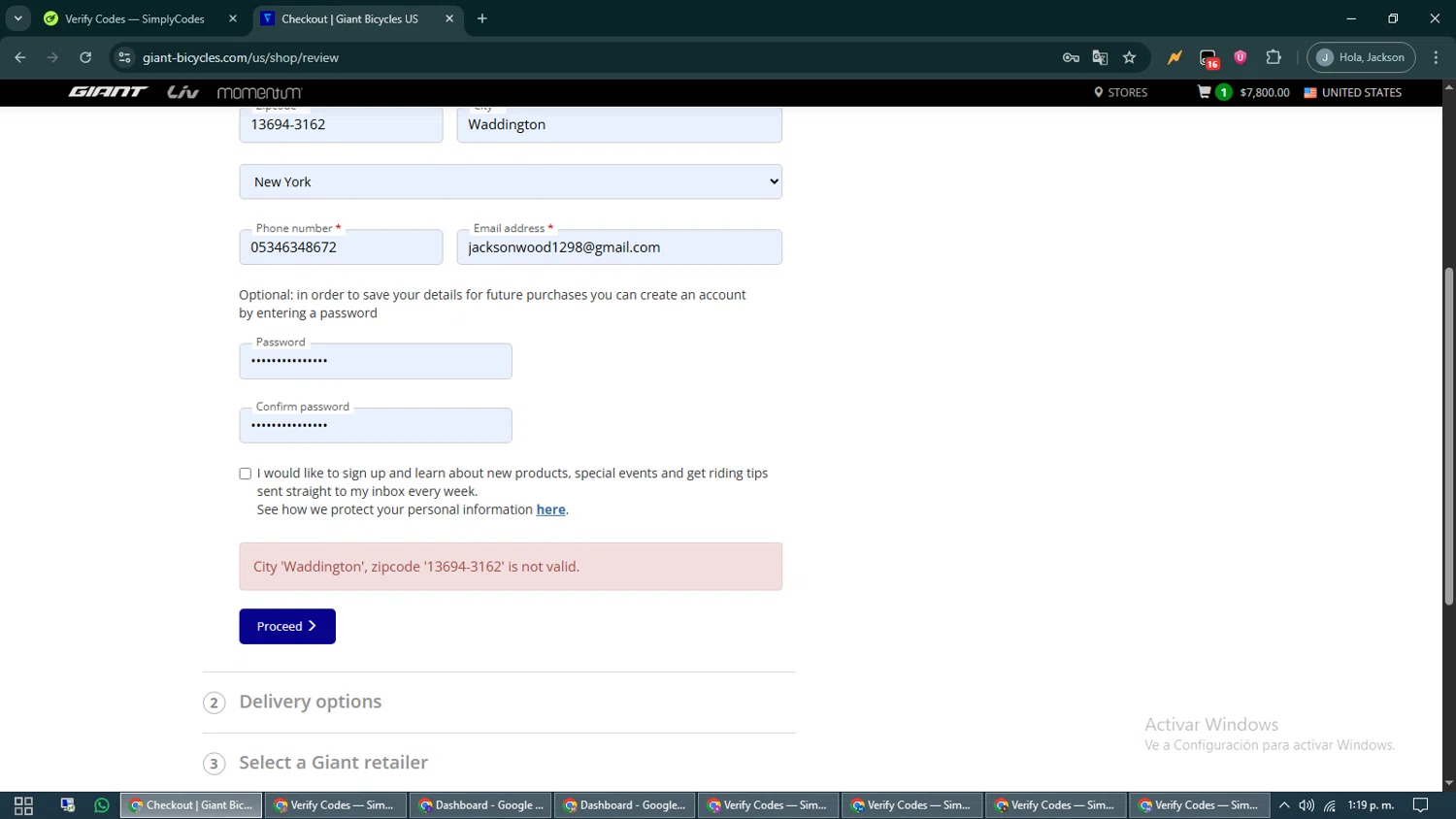Go back in browser history
1456x819 pixels.
point(20,57)
